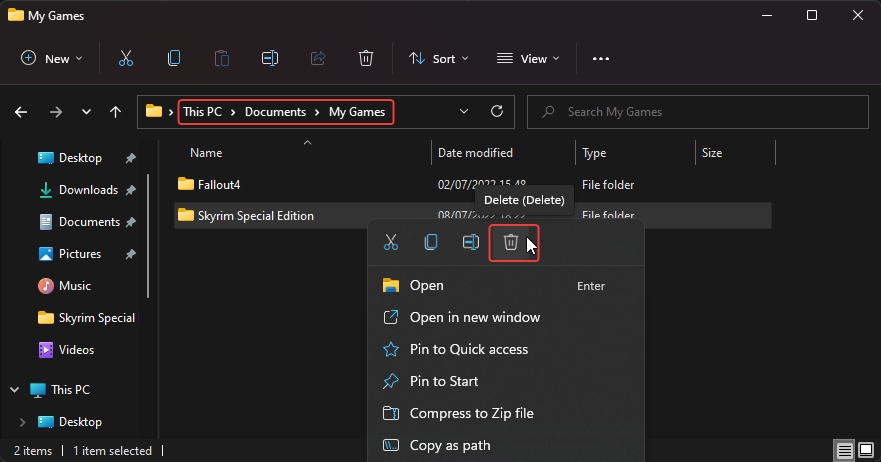Open the Sort dropdown menu
881x462 pixels.
438,59
